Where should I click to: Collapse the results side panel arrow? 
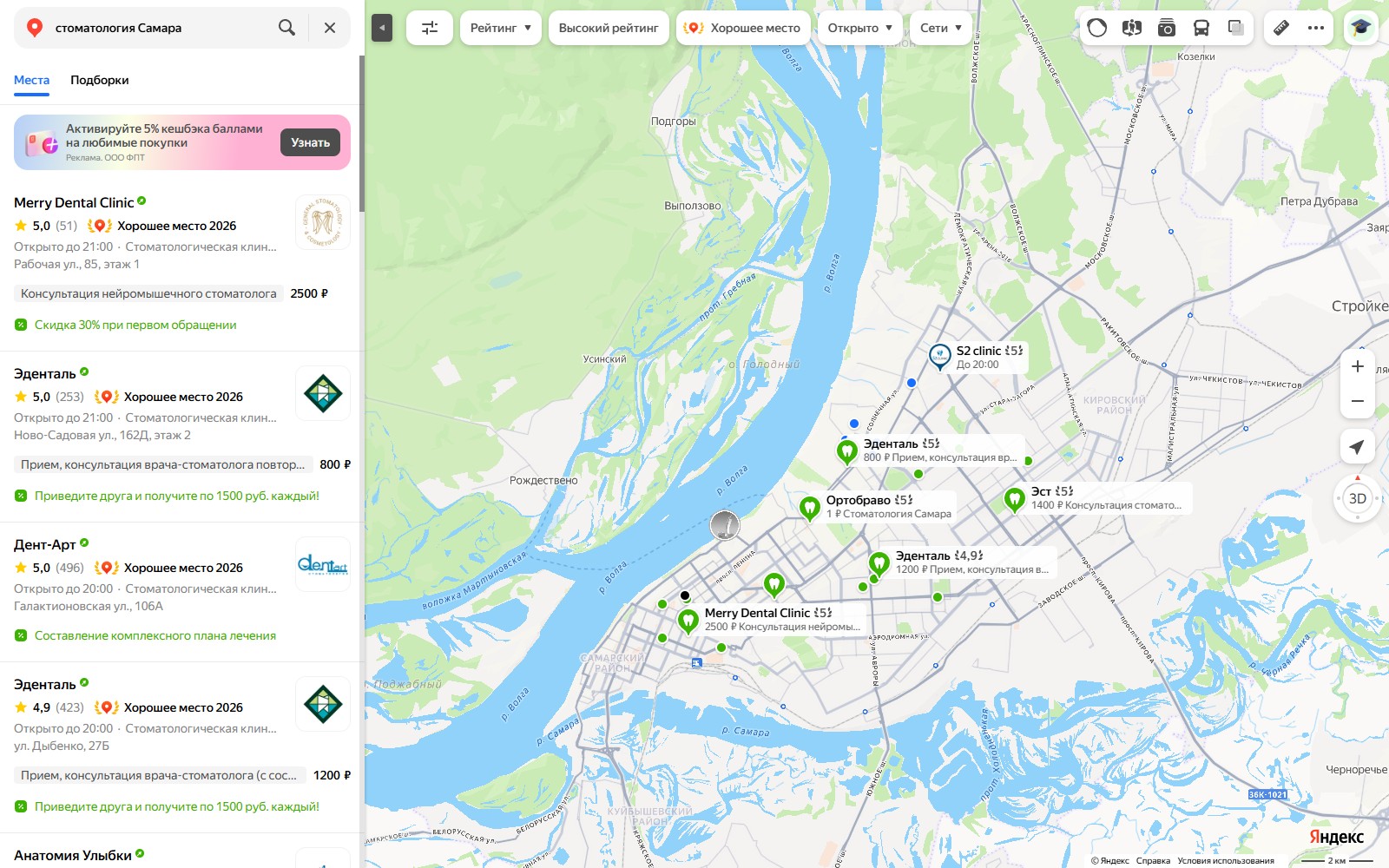point(382,28)
